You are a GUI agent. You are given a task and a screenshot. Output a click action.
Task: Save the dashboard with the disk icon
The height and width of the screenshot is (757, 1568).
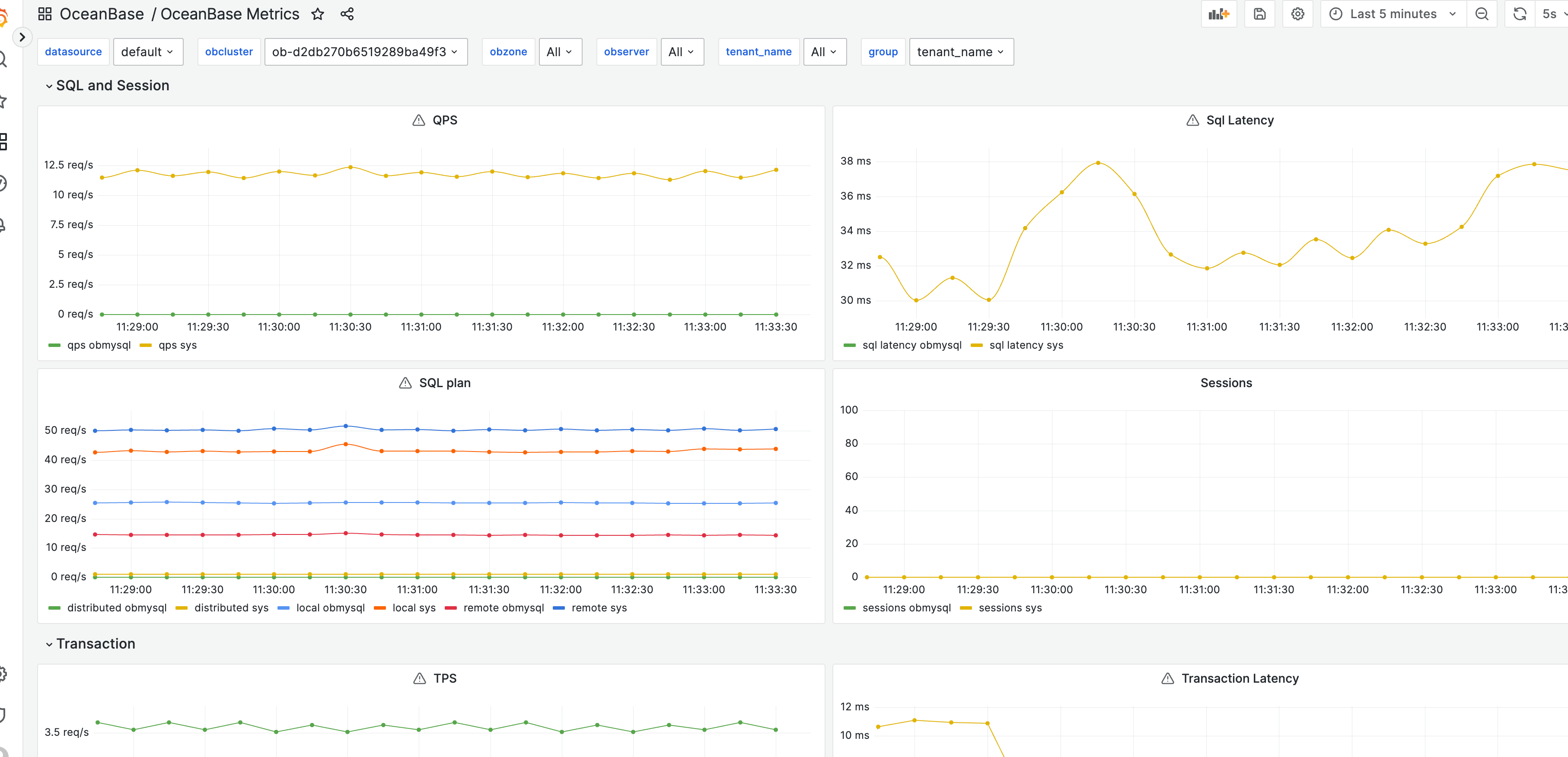(1259, 14)
